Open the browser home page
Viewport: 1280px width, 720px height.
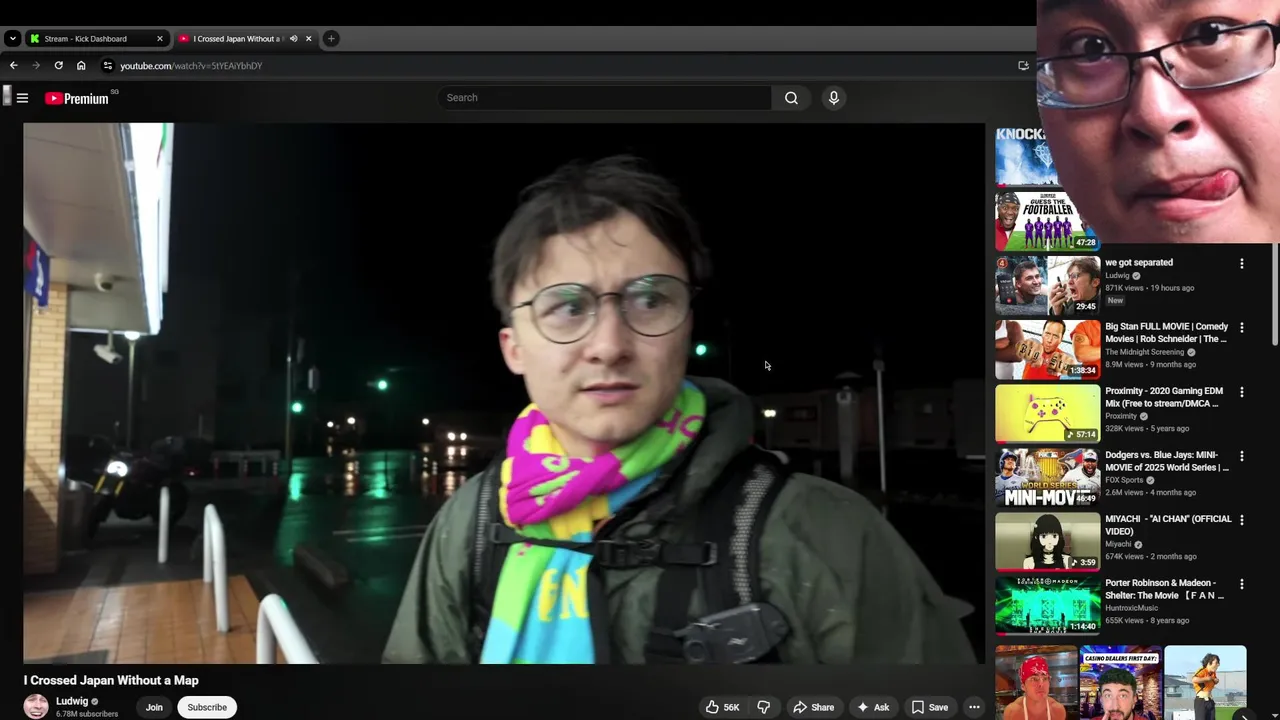[81, 66]
